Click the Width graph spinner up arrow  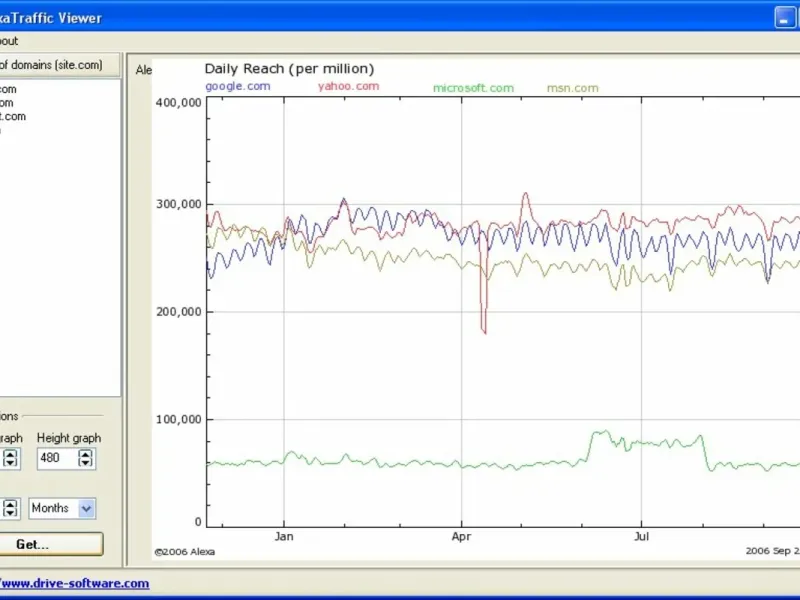(x=9, y=453)
